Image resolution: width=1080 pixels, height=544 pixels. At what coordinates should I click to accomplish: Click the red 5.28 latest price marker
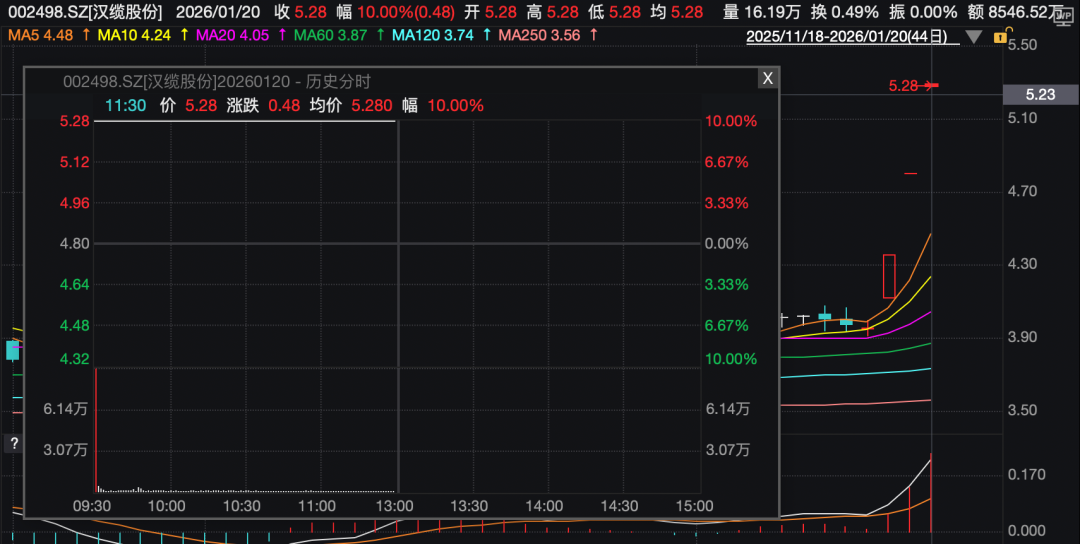904,86
